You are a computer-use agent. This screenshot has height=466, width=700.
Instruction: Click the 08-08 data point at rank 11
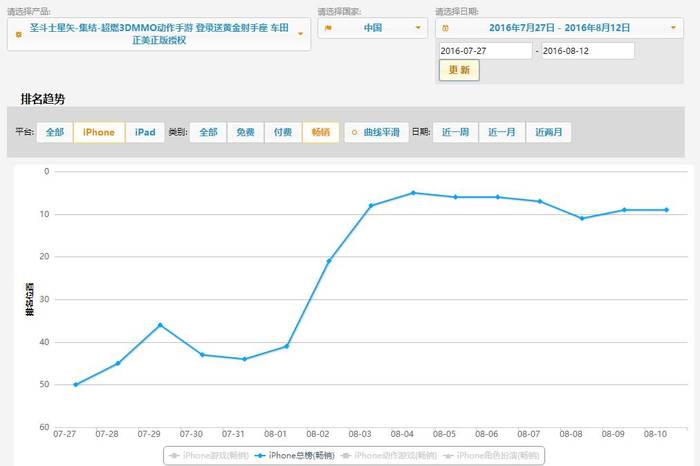[582, 218]
